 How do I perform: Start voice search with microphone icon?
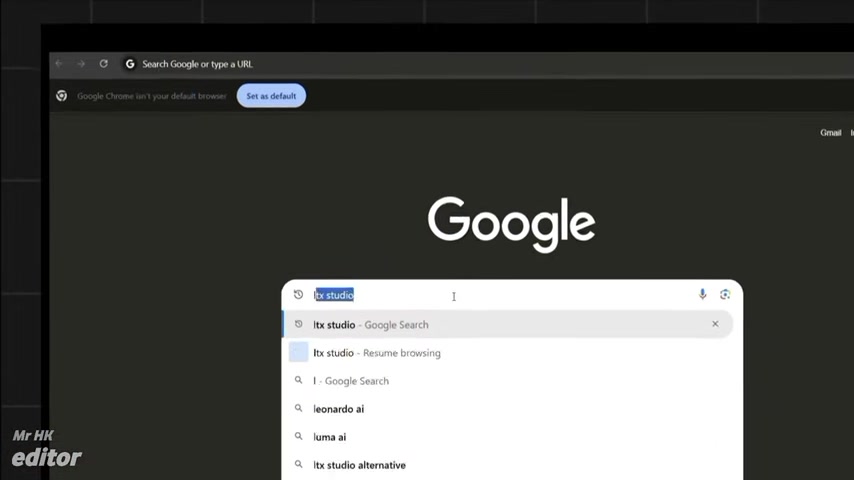pyautogui.click(x=702, y=294)
